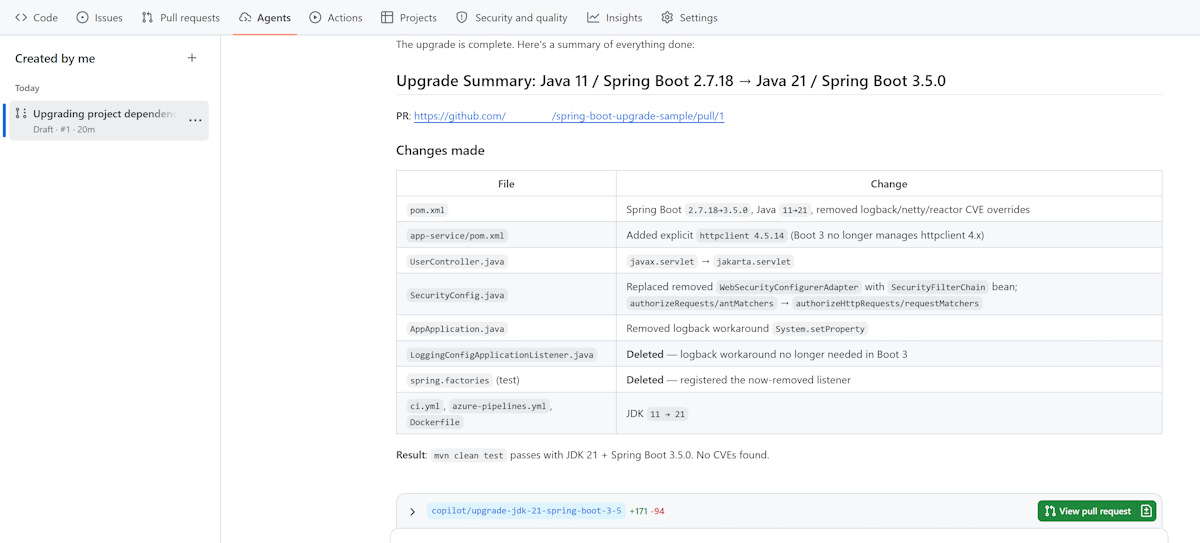Switch to the Projects tab
This screenshot has width=1200, height=543.
click(409, 18)
